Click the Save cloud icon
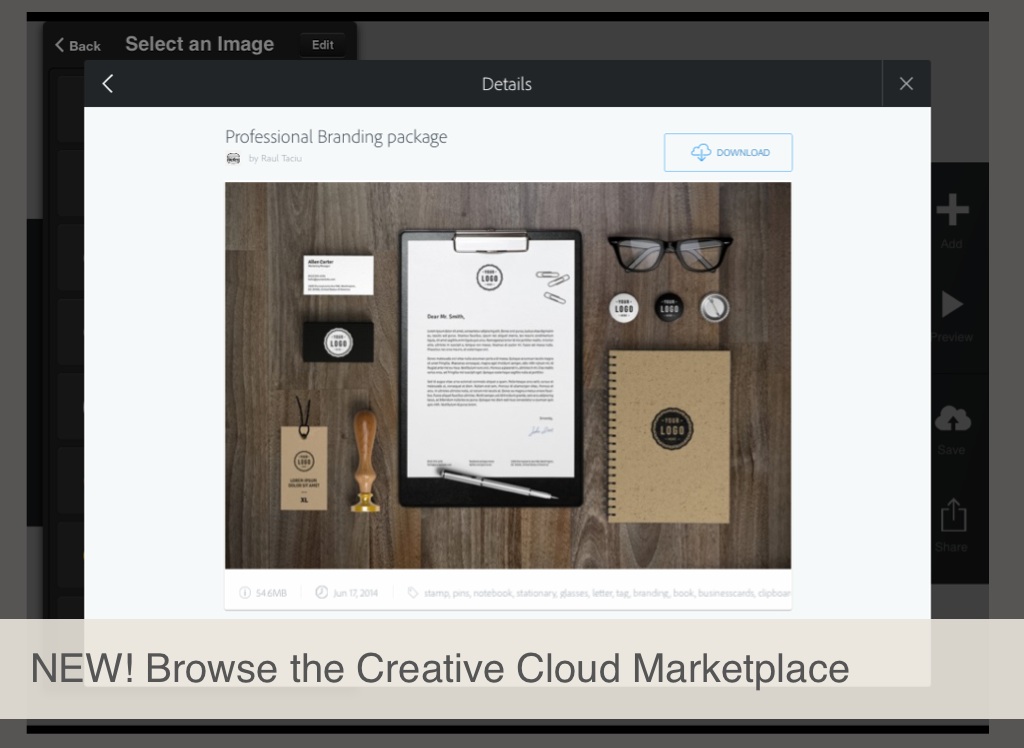 [x=951, y=419]
